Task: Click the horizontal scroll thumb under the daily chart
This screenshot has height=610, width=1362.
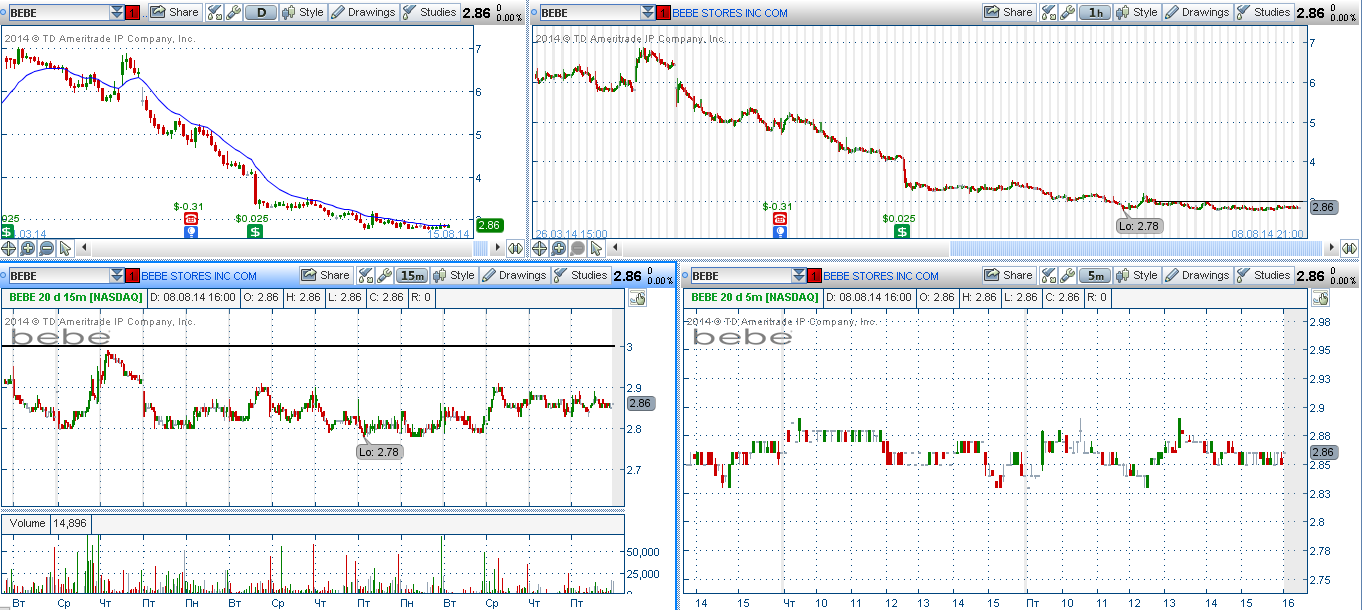Action: [478, 248]
